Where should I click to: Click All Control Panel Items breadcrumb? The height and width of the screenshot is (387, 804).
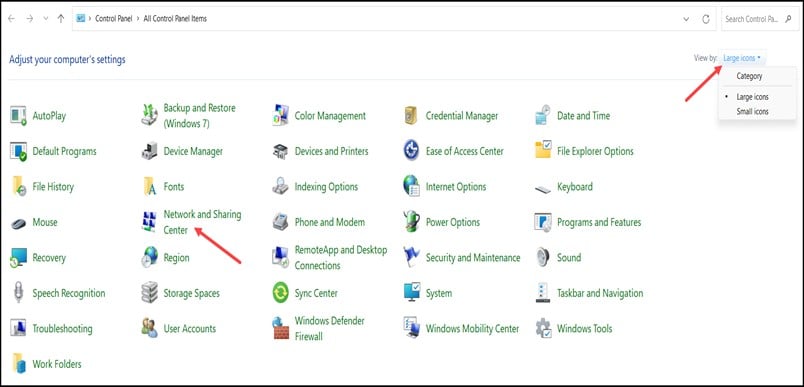click(175, 18)
